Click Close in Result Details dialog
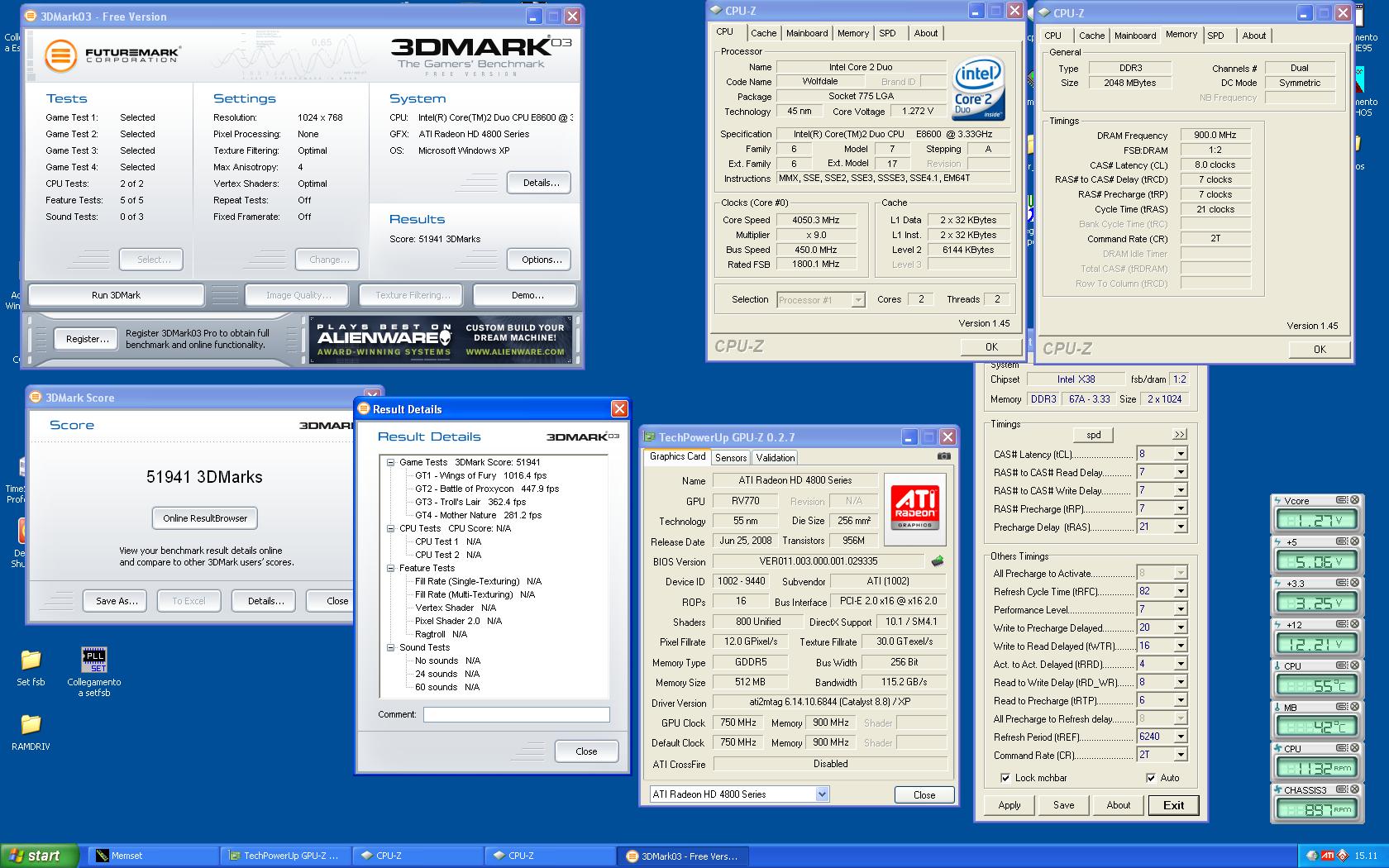Viewport: 1389px width, 868px height. [x=586, y=751]
